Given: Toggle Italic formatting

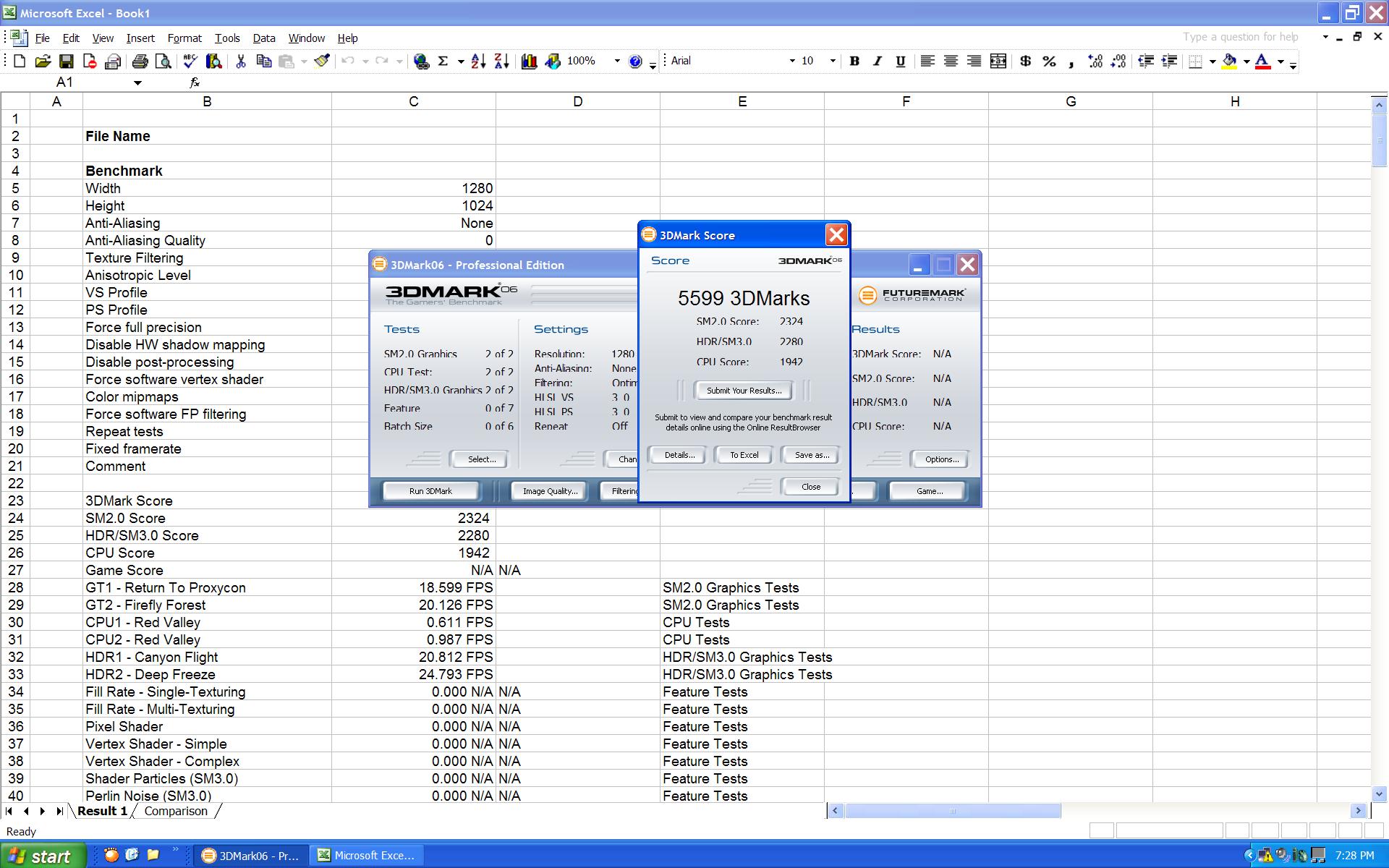Looking at the screenshot, I should tap(878, 61).
